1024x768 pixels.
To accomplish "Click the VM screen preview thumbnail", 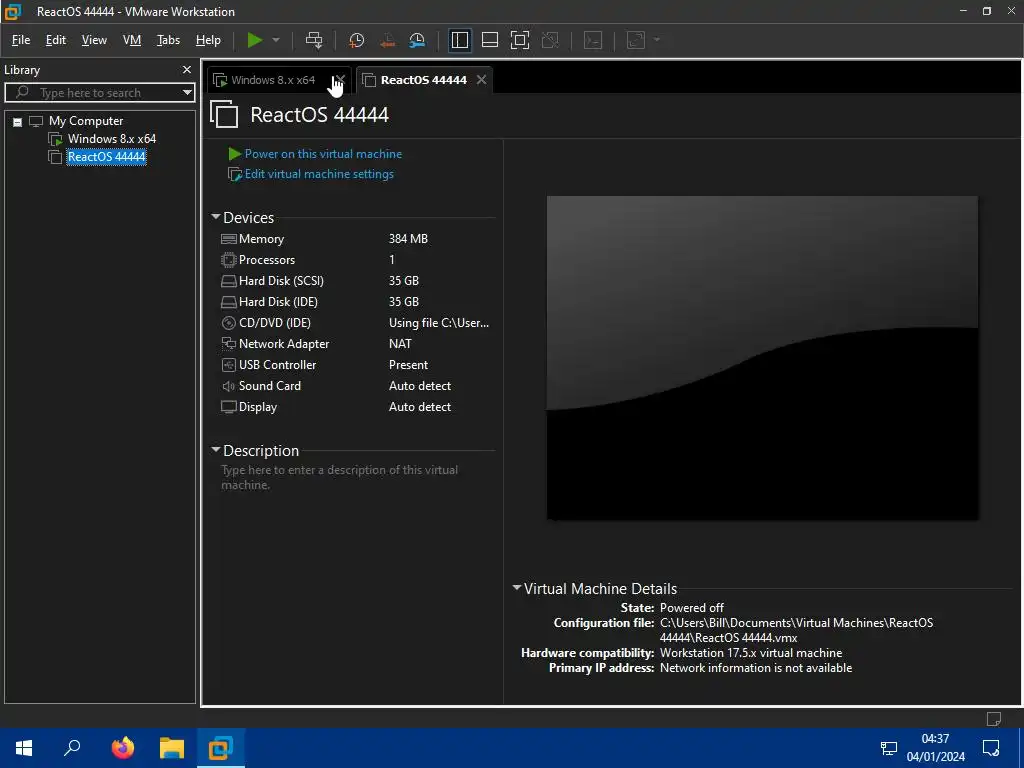I will (x=762, y=358).
